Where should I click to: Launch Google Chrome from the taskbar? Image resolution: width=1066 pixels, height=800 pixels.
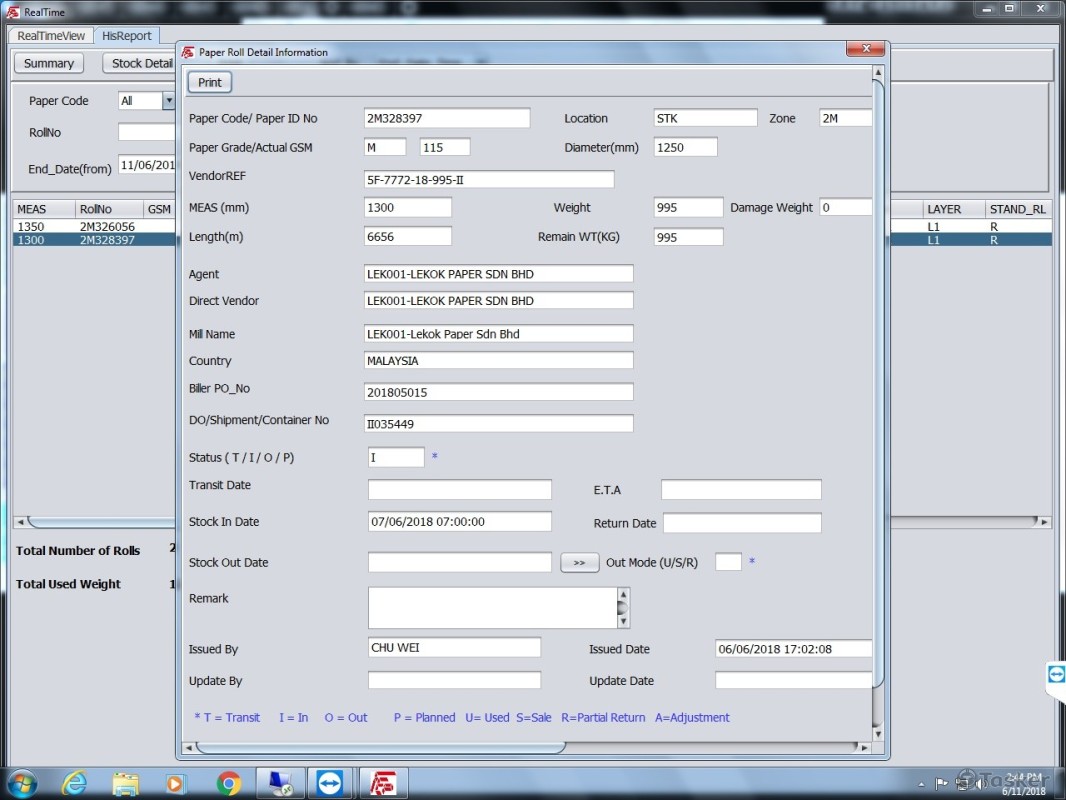(229, 783)
